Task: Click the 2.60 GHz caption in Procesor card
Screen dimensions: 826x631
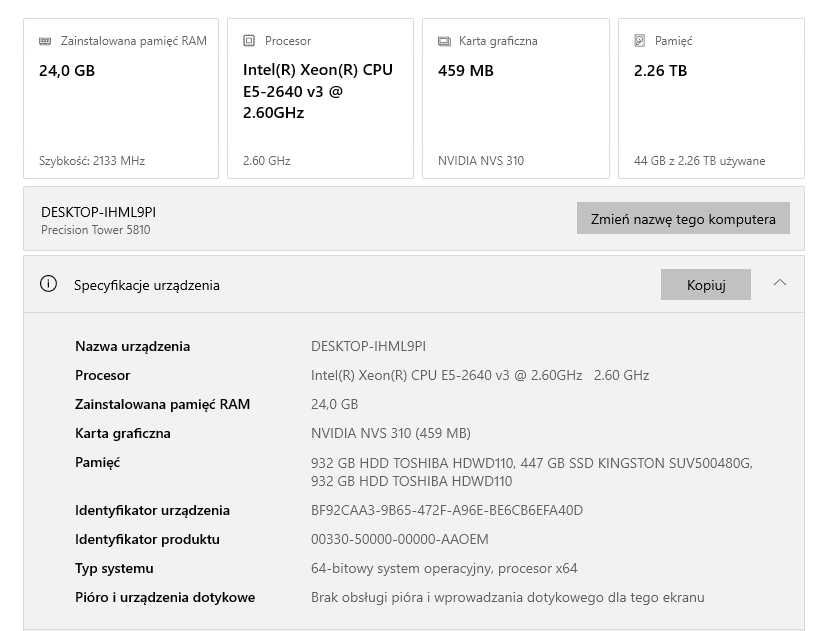Action: pos(267,161)
